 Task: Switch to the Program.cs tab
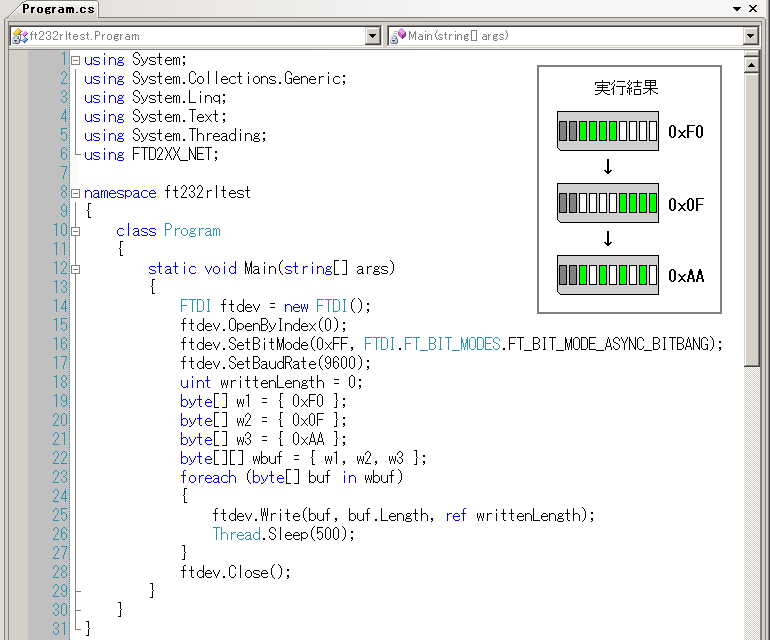coord(58,9)
